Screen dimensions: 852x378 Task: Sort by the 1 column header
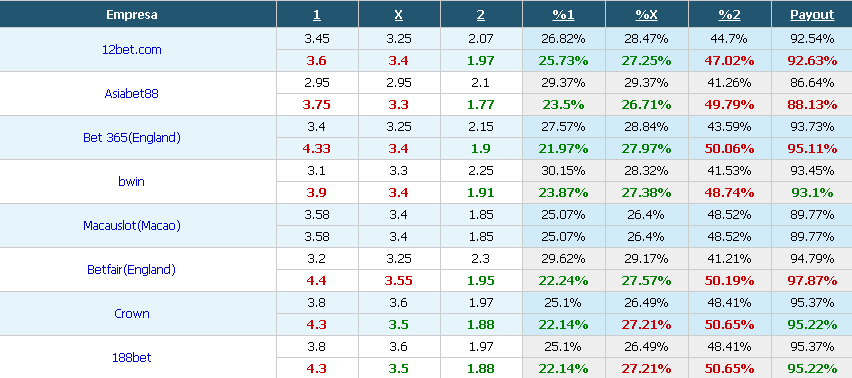point(317,15)
